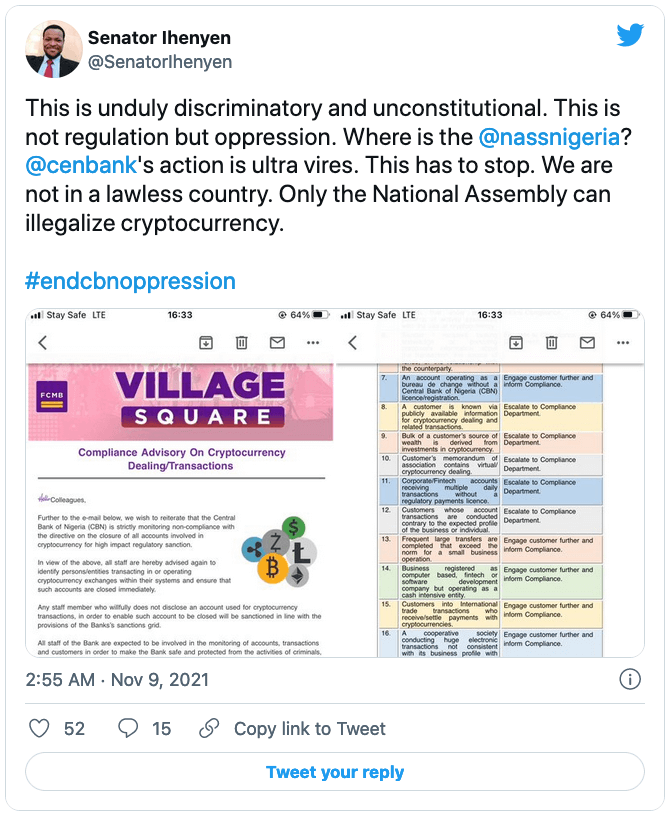
Task: Click Copy link to Tweet
Action: [x=310, y=728]
